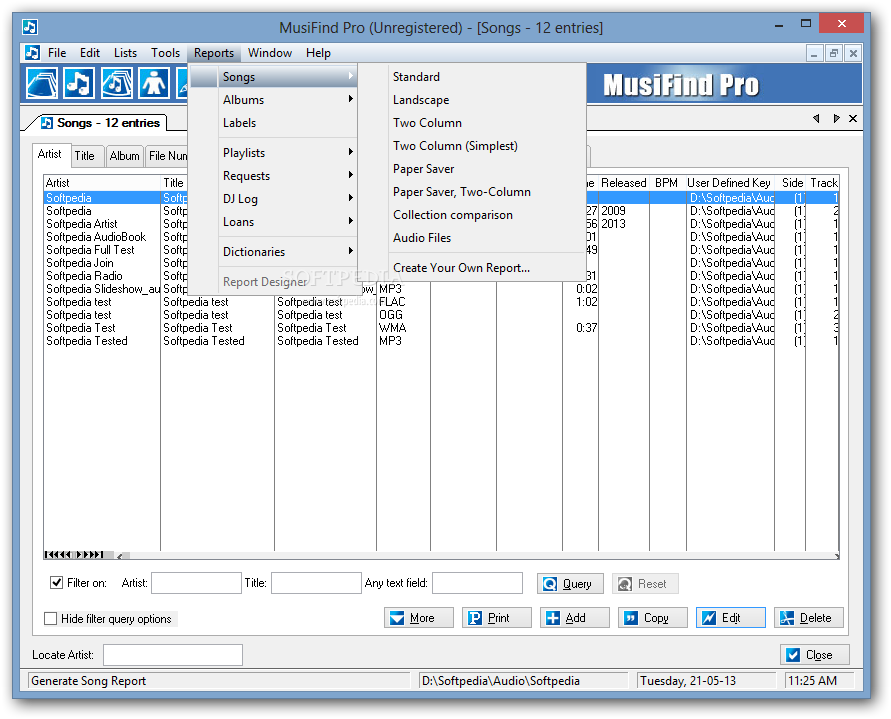Choose Create Your Own Report...
Screen dimensions: 891x719
[x=461, y=268]
